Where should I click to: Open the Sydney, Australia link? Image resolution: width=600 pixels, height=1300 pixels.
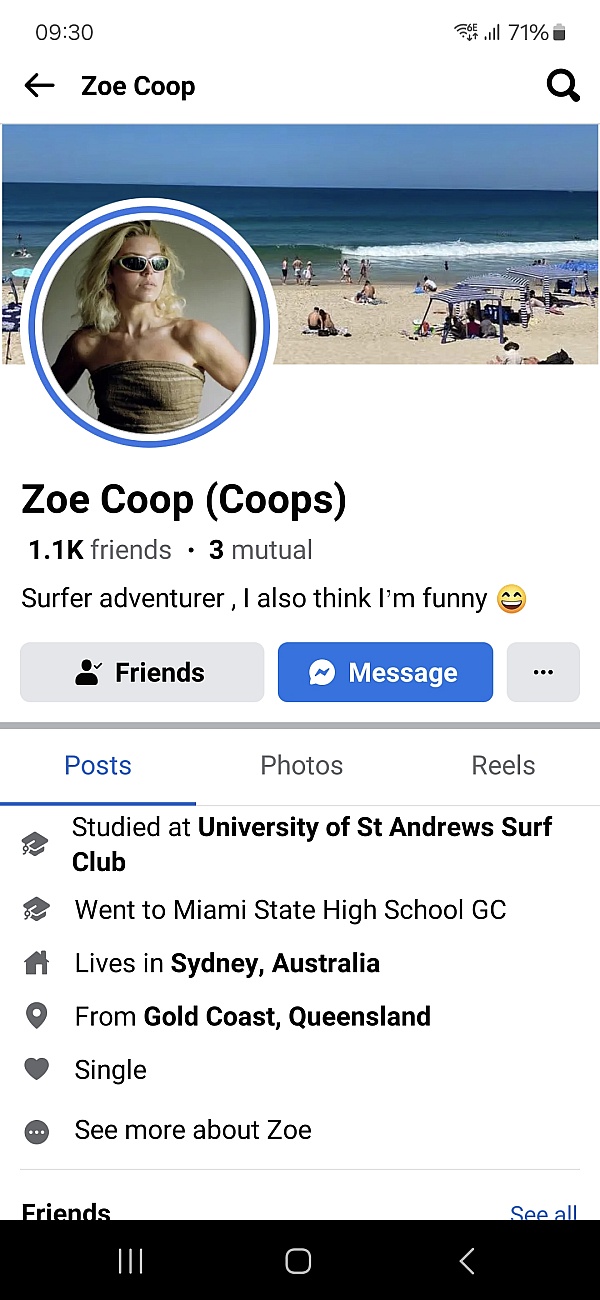(x=275, y=964)
